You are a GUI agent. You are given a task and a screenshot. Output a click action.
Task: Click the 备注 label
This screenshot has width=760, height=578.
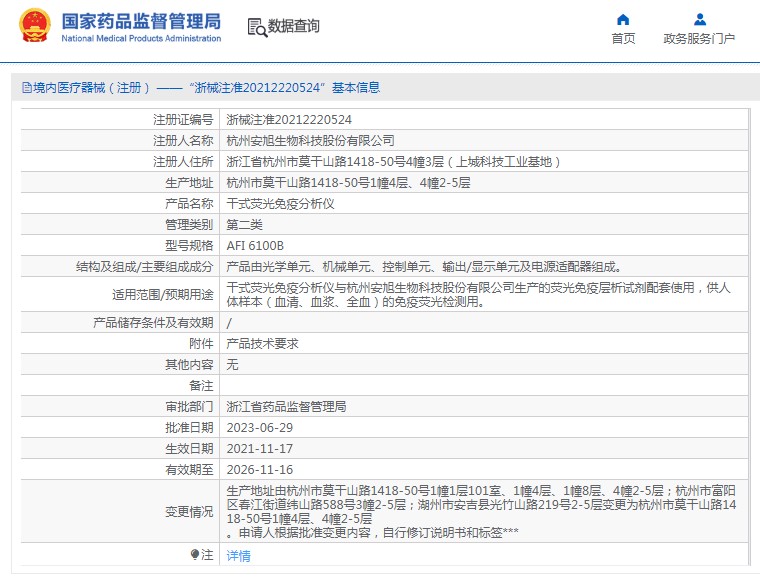(201, 386)
